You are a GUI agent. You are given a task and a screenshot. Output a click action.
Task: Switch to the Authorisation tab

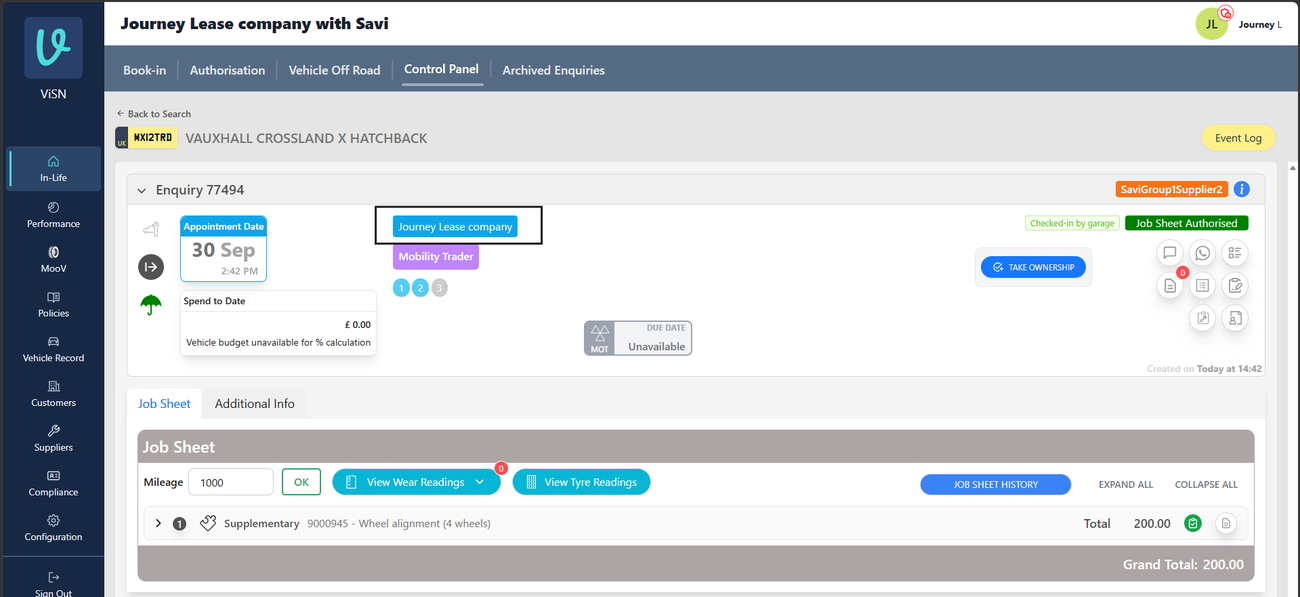point(228,70)
